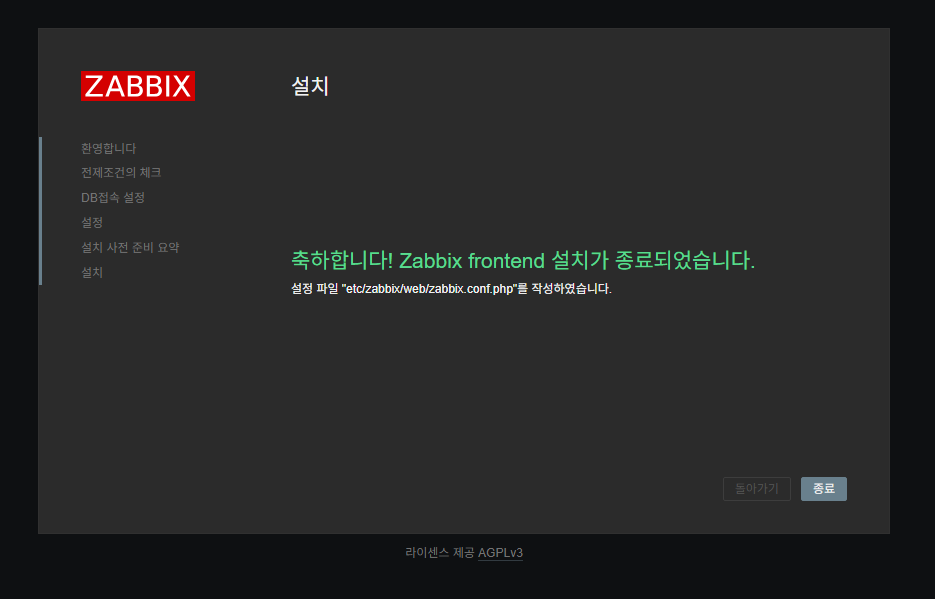This screenshot has width=935, height=599.
Task: Select the 전제조건의 체크 step
Action: pos(121,172)
